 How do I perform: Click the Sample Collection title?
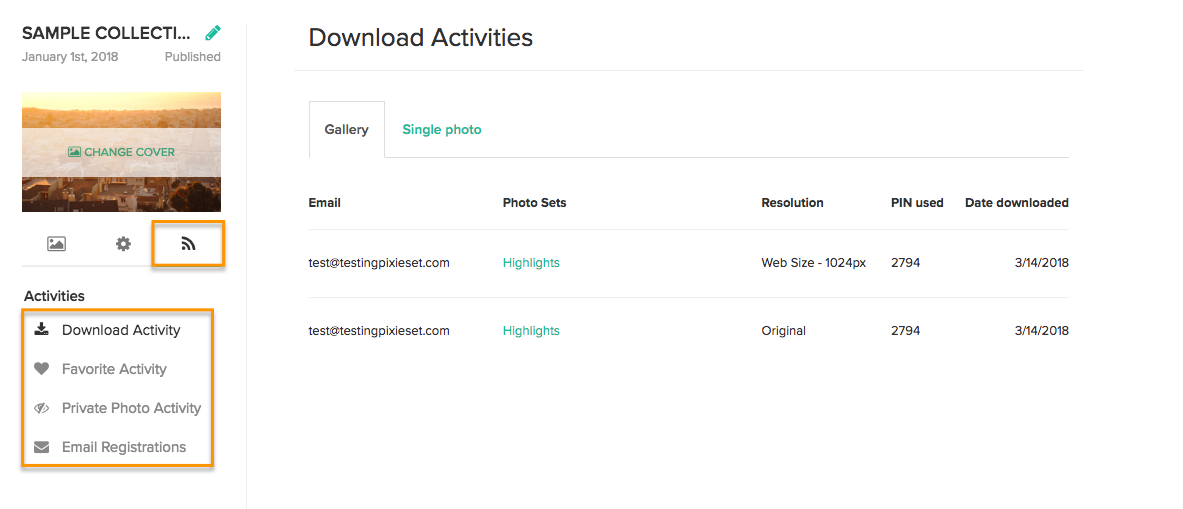point(106,32)
